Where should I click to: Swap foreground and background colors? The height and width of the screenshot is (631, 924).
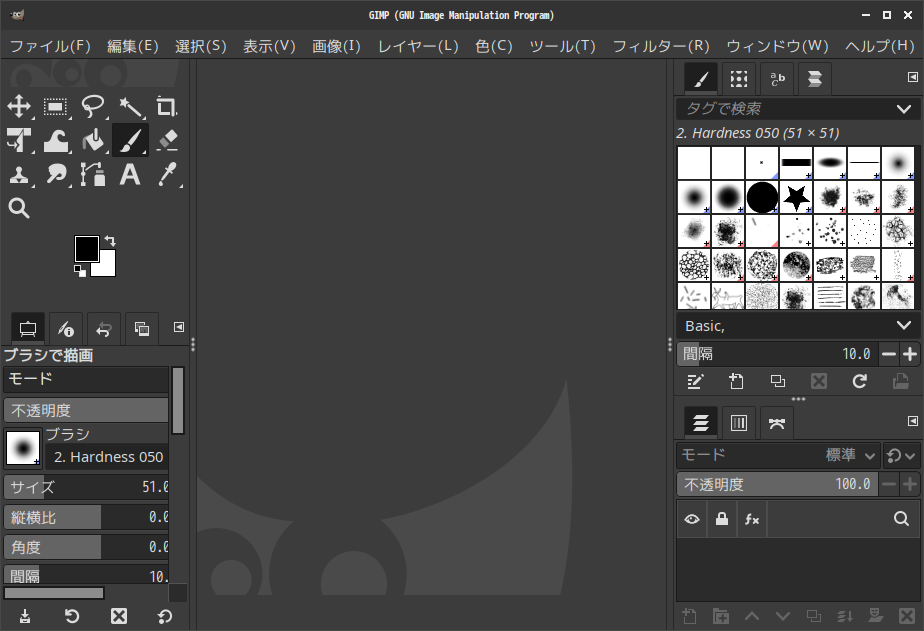(110, 241)
